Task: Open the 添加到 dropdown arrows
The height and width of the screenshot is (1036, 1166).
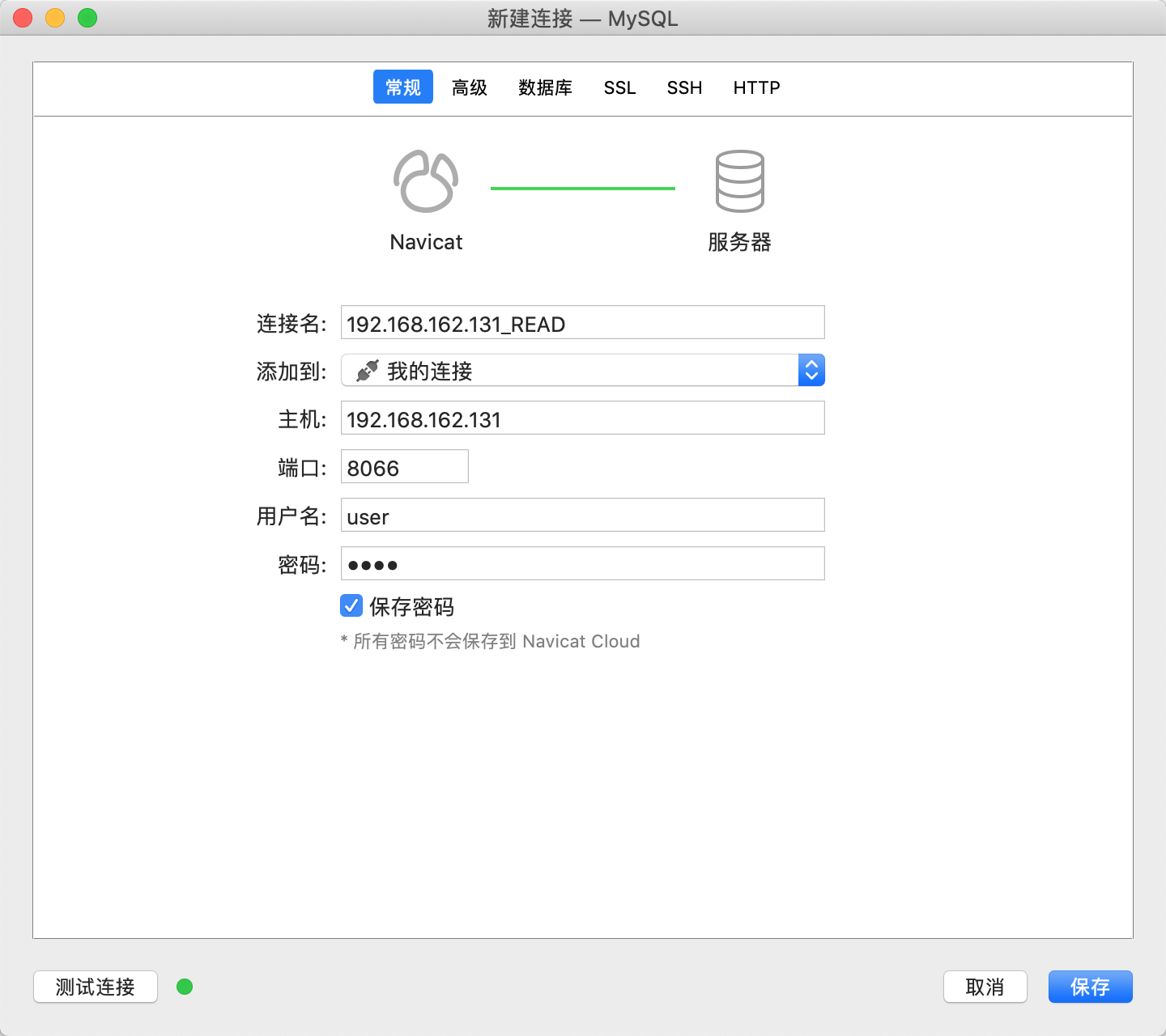Action: pyautogui.click(x=811, y=370)
